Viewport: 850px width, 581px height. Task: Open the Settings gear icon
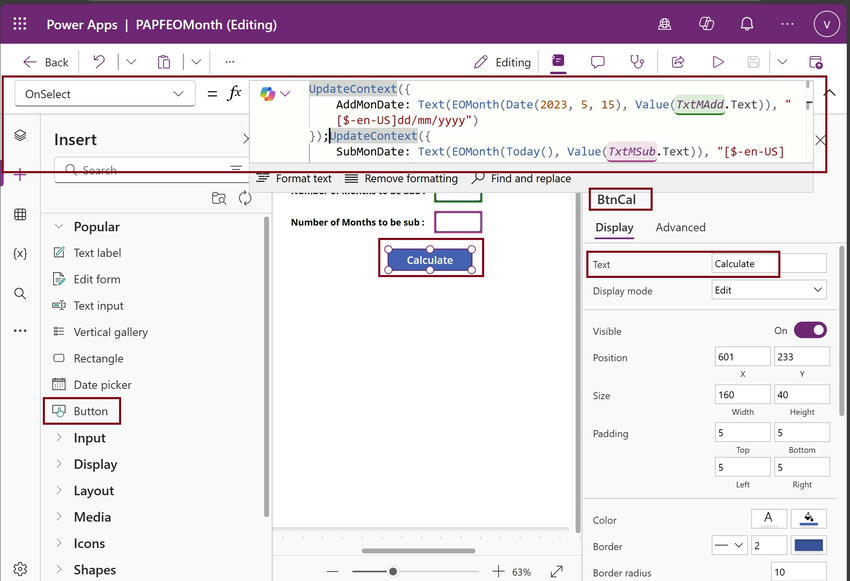pyautogui.click(x=20, y=569)
